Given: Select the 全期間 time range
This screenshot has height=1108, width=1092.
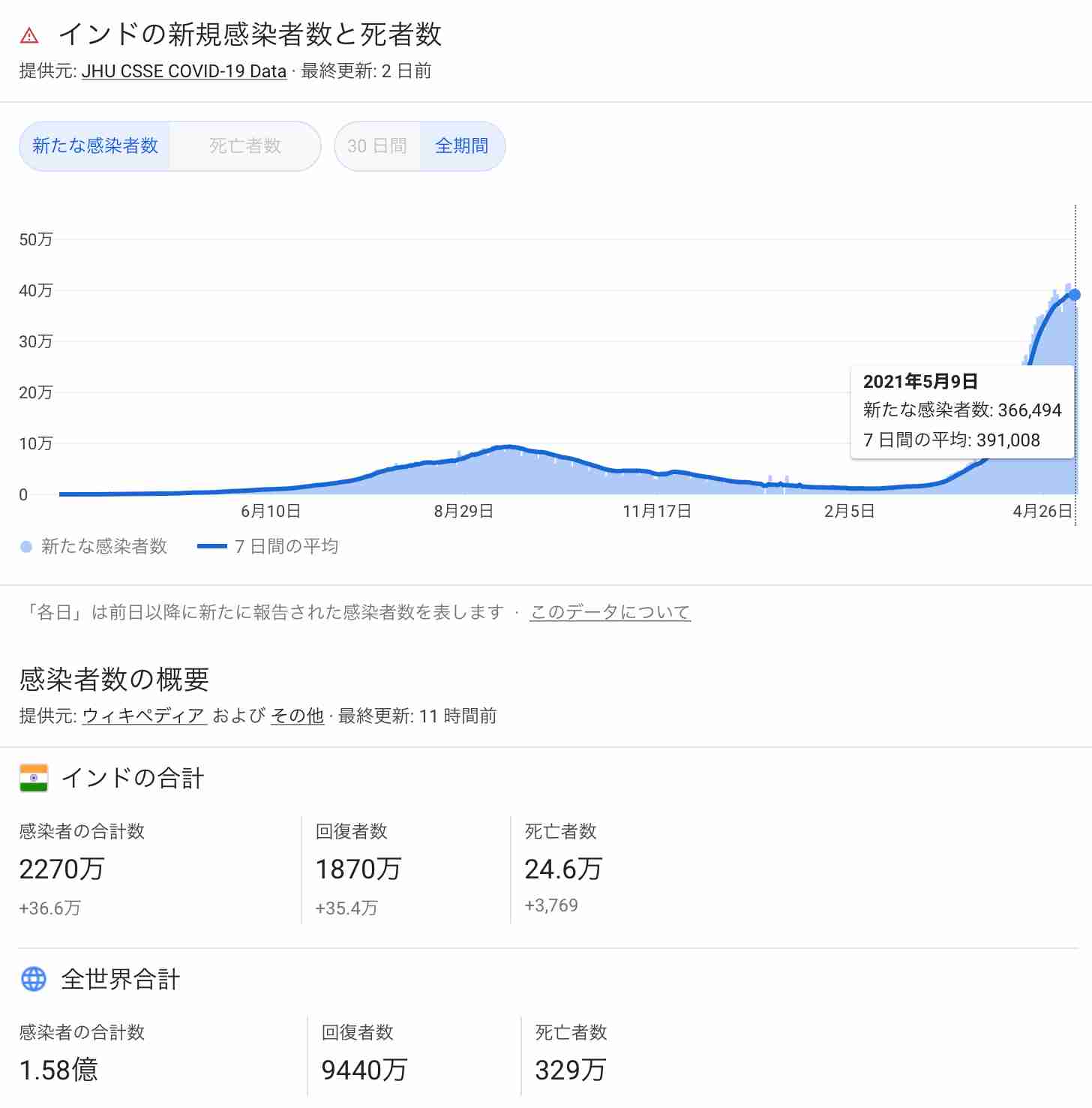Looking at the screenshot, I should coord(462,146).
